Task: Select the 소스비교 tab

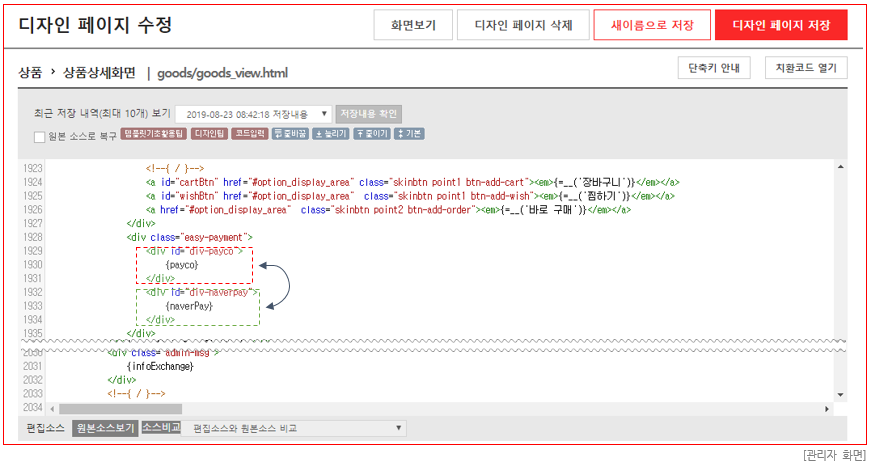Action: [x=161, y=428]
